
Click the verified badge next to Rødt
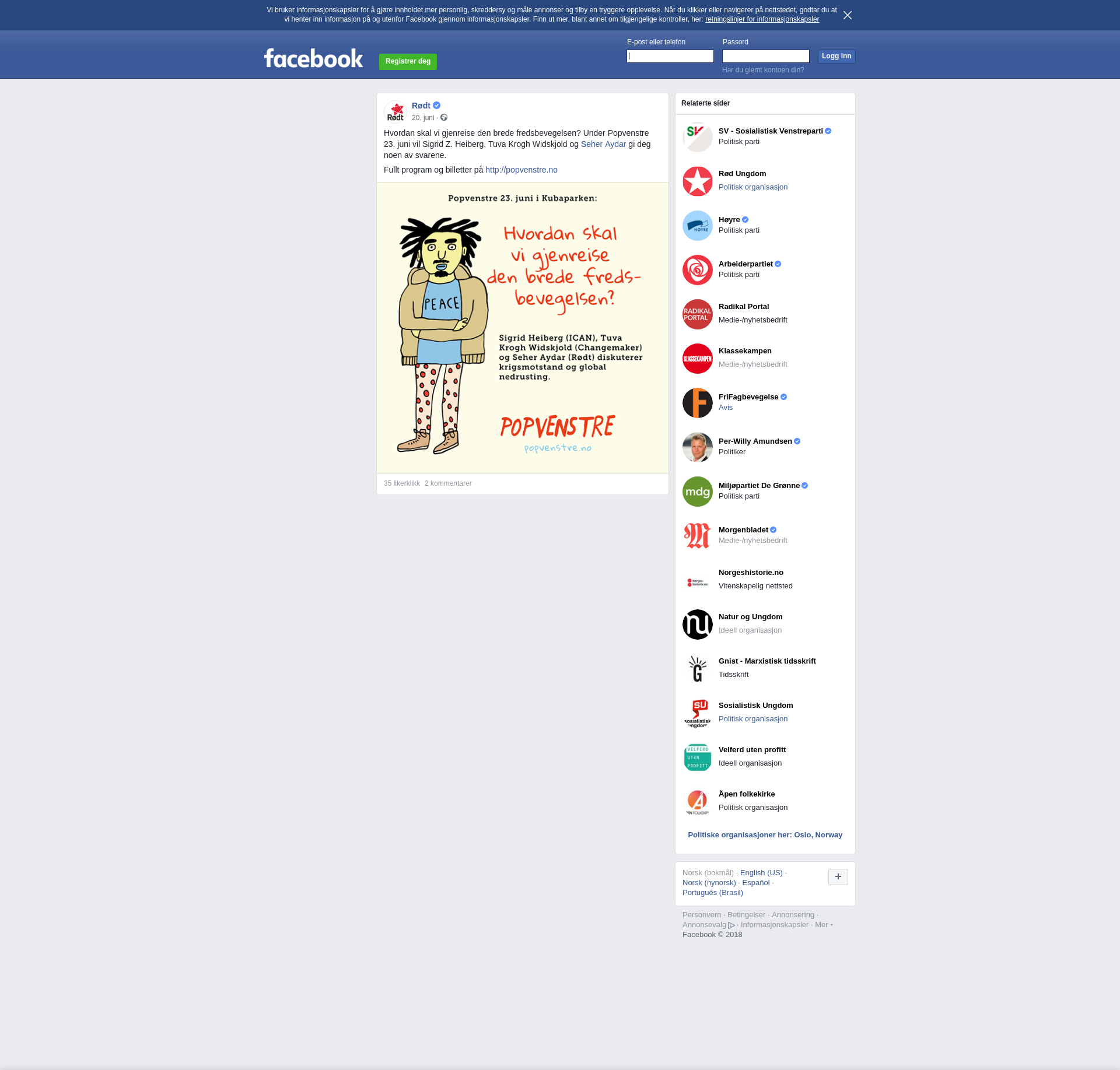pos(436,106)
